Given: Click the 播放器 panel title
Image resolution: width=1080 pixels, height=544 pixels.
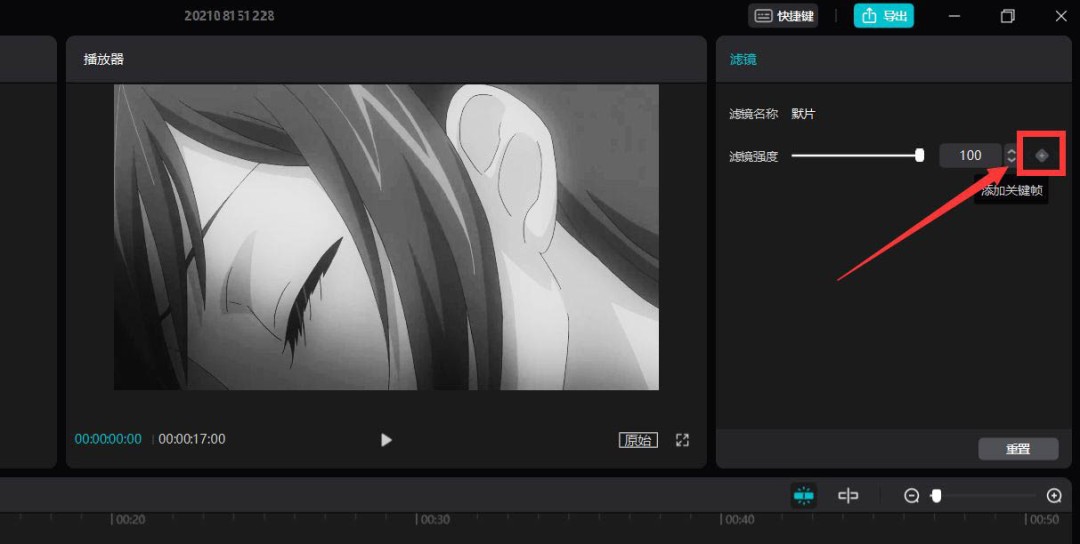Looking at the screenshot, I should coord(103,59).
